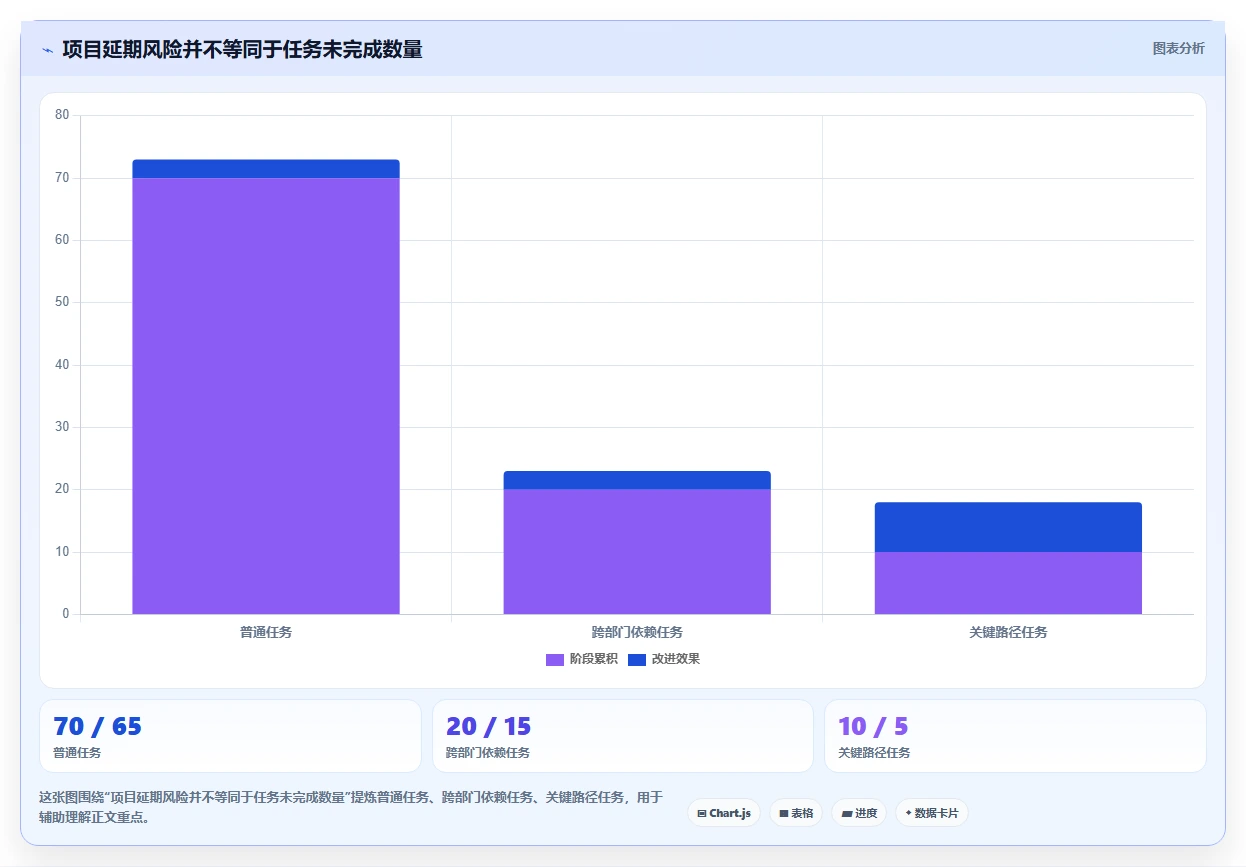Click the blue top segment of 跨部门依赖任务 bar
Image resolution: width=1246 pixels, height=867 pixels.
click(x=637, y=480)
